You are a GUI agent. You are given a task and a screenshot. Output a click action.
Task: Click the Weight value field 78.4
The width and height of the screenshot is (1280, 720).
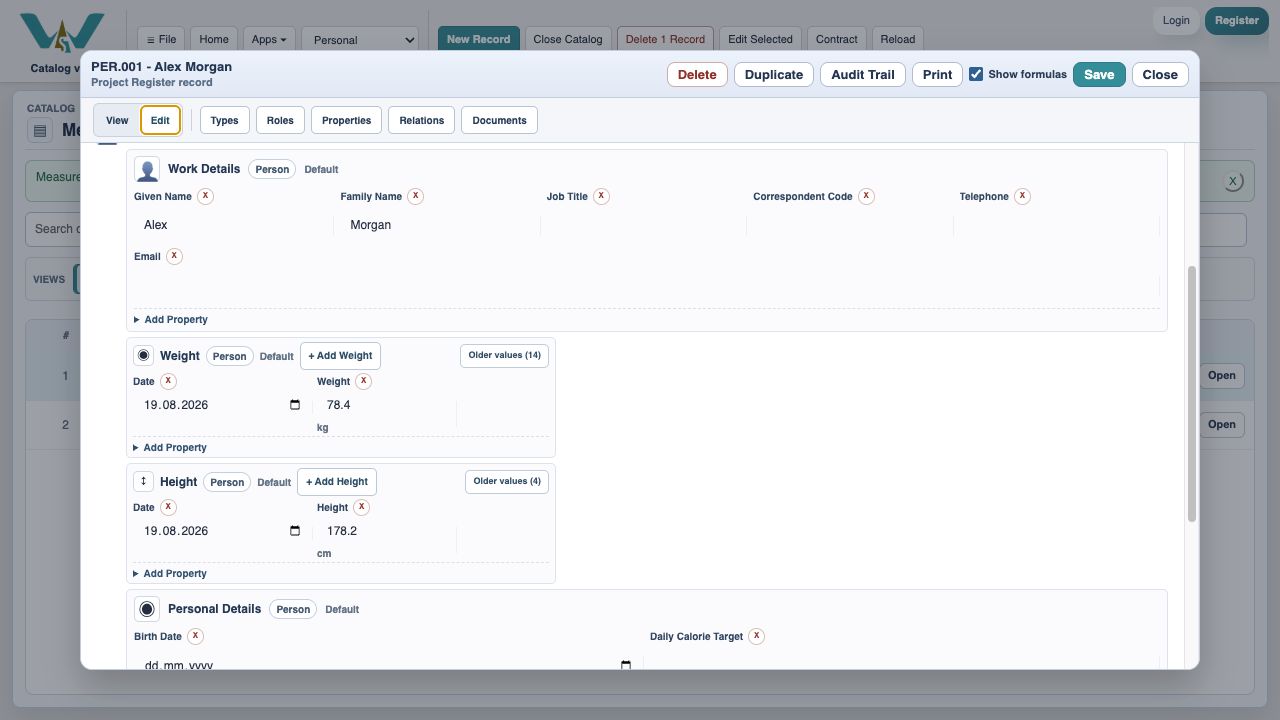point(385,405)
